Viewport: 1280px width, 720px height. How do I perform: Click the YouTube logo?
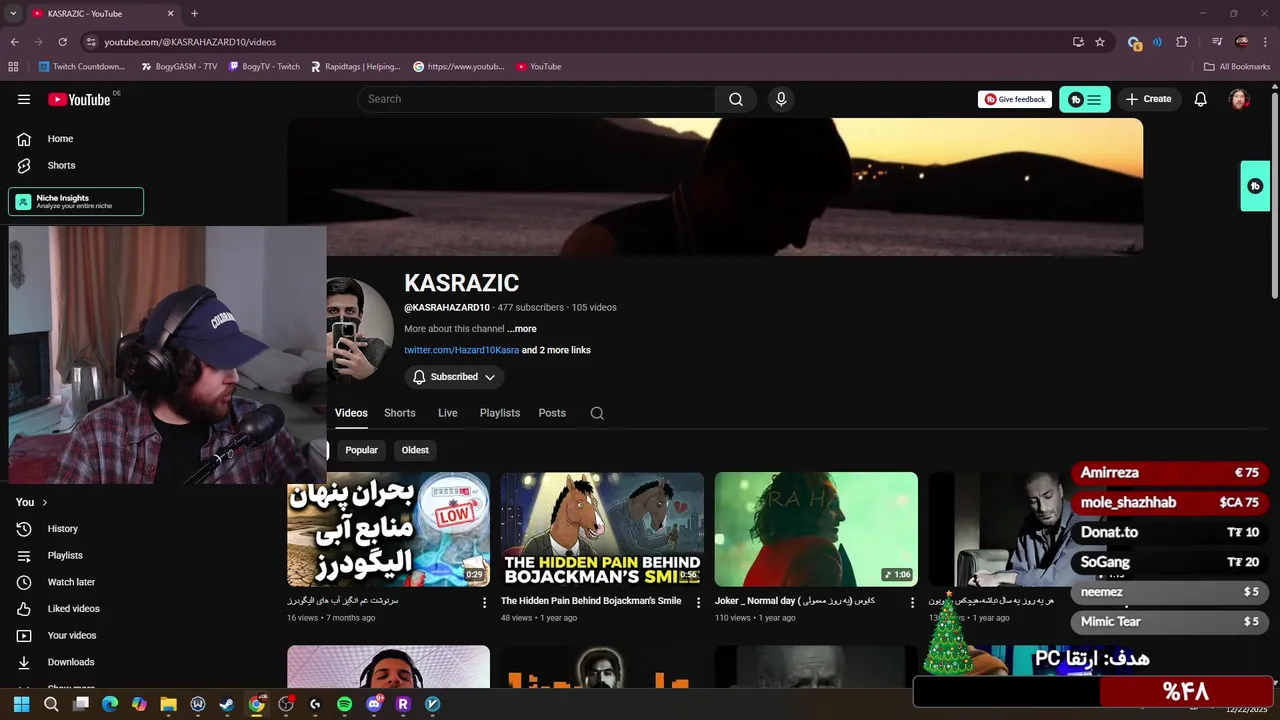pos(79,99)
